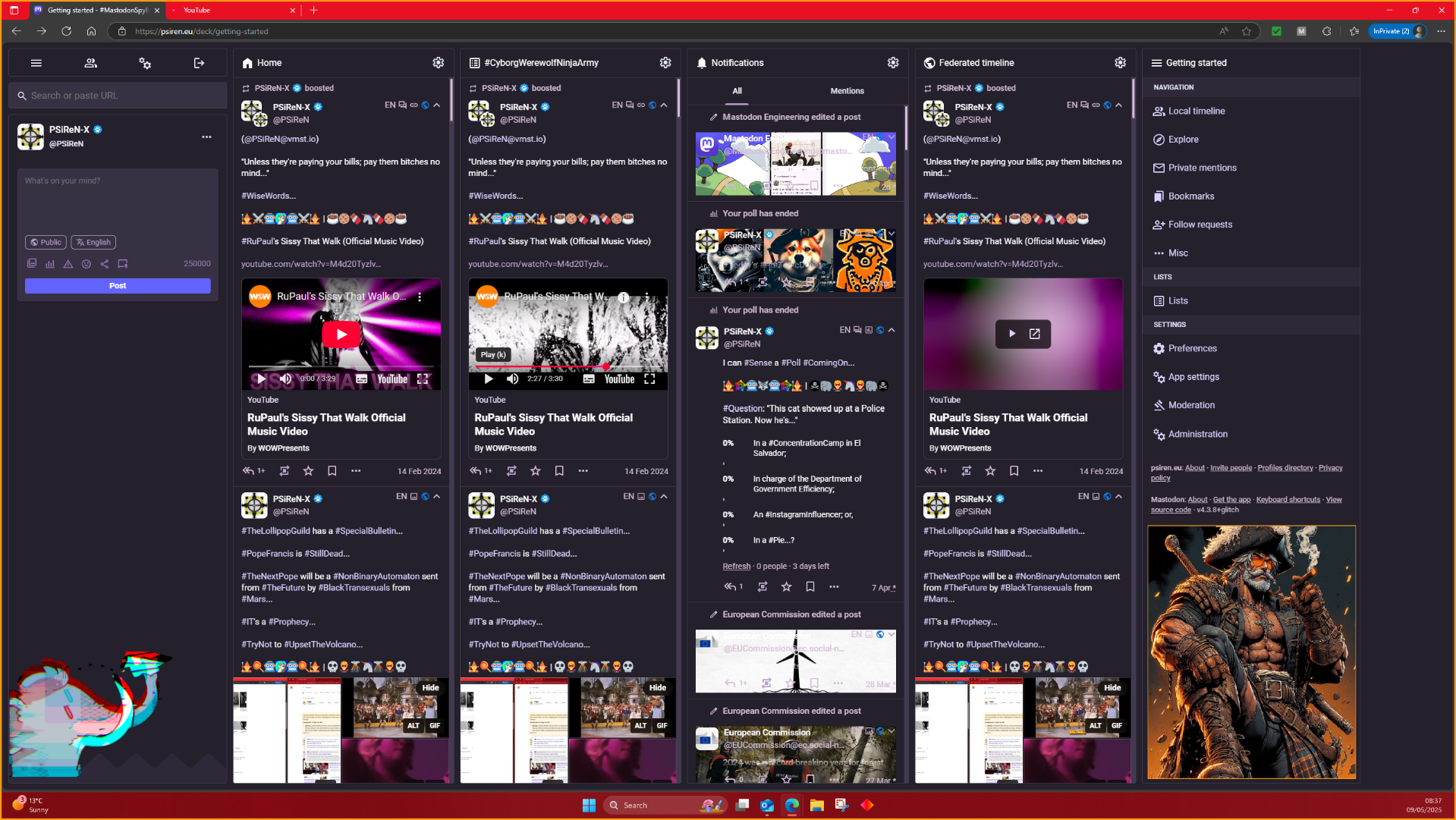Open advanced options share icon in composer

[x=105, y=264]
